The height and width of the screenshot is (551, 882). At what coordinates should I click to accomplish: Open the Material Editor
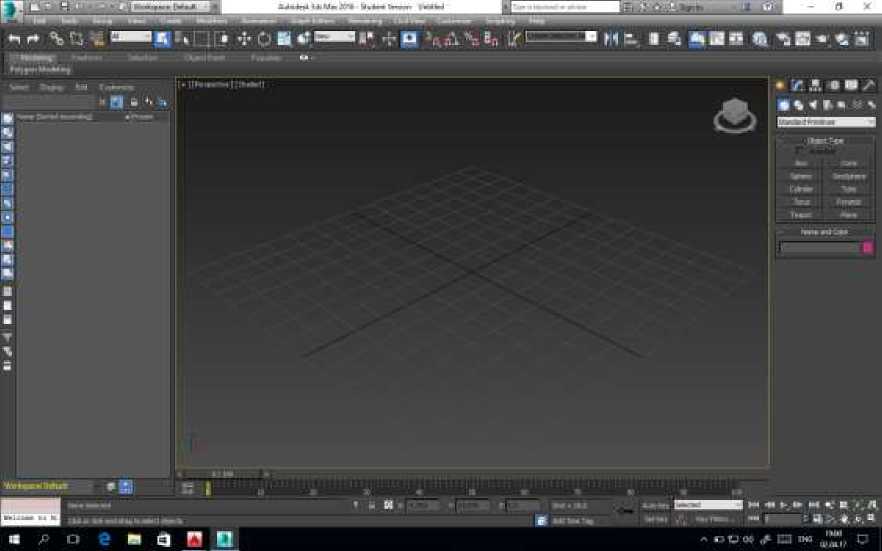[760, 39]
